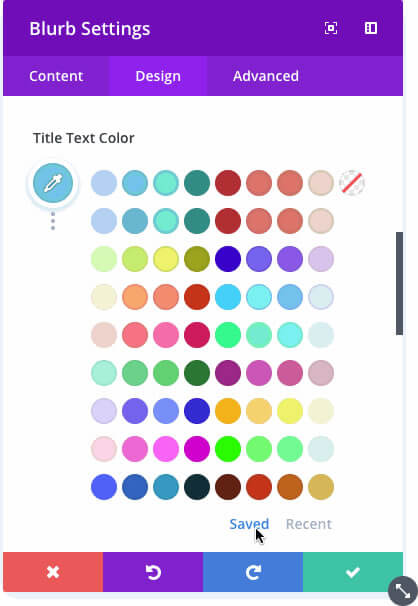Pick the orange-yellow swatch
The height and width of the screenshot is (606, 418).
228,411
